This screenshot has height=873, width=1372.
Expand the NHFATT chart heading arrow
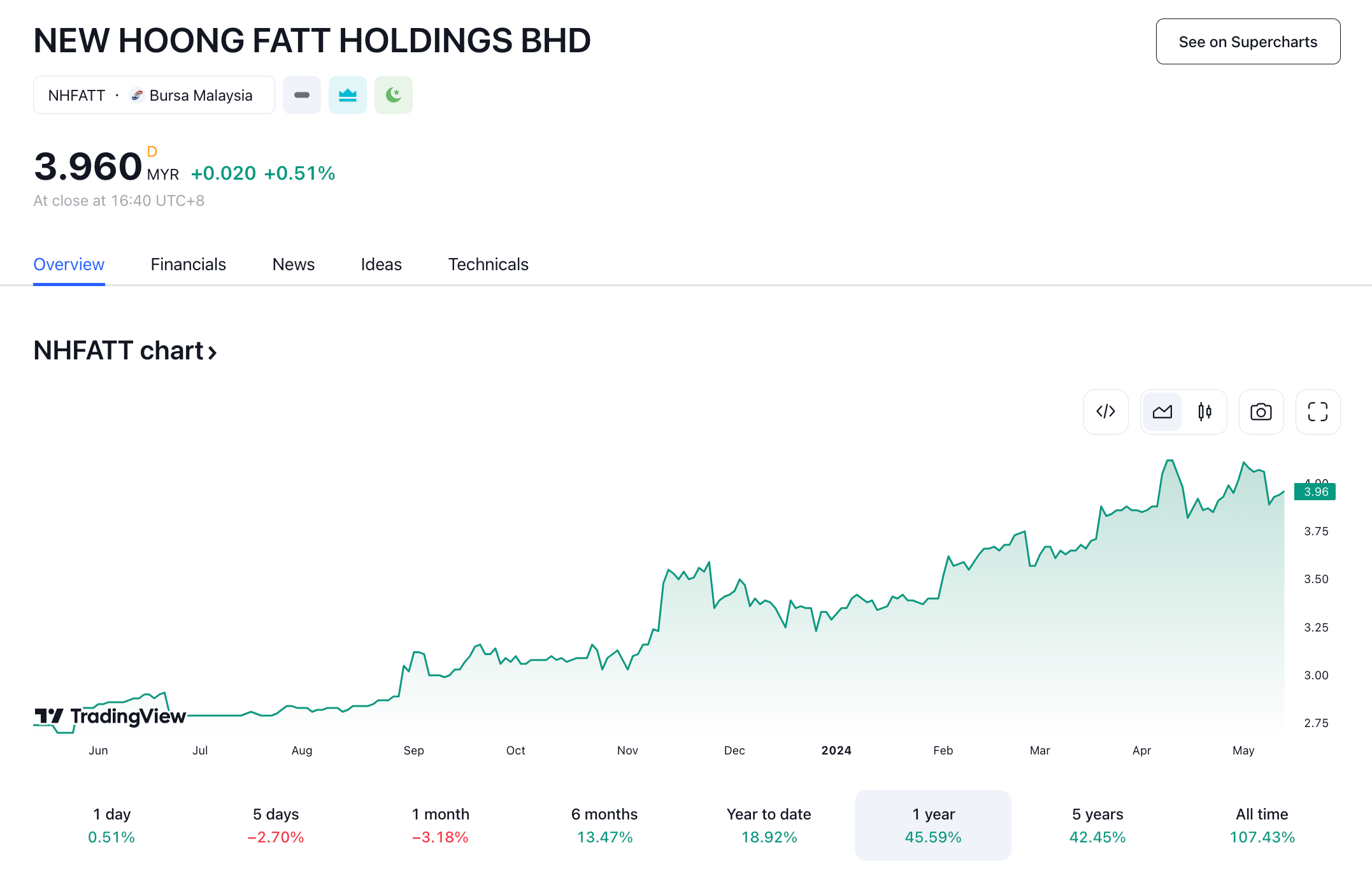[x=213, y=352]
